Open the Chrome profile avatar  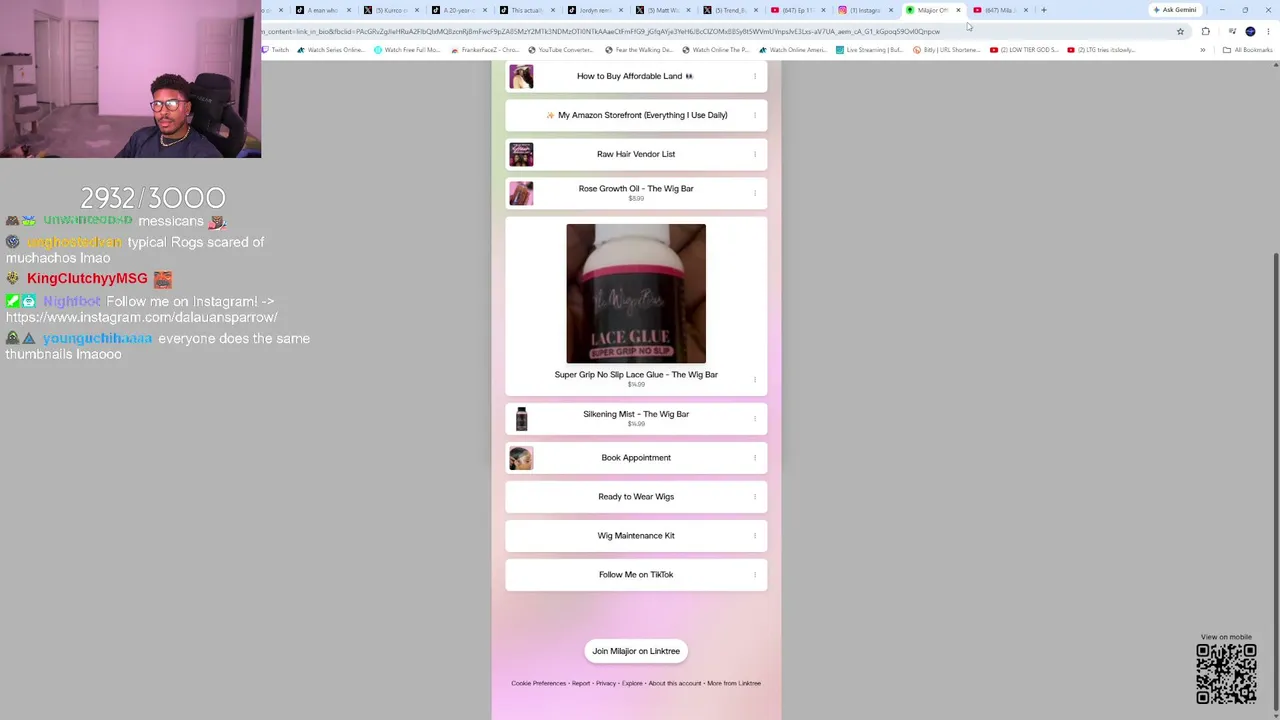[x=1250, y=31]
